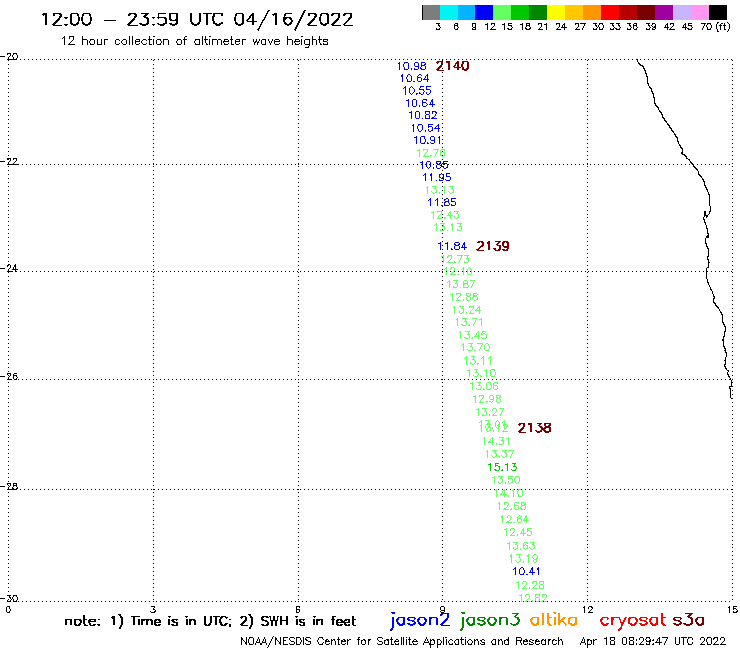740x650 pixels.
Task: Click the dark green wave height 15.13
Action: tap(502, 467)
